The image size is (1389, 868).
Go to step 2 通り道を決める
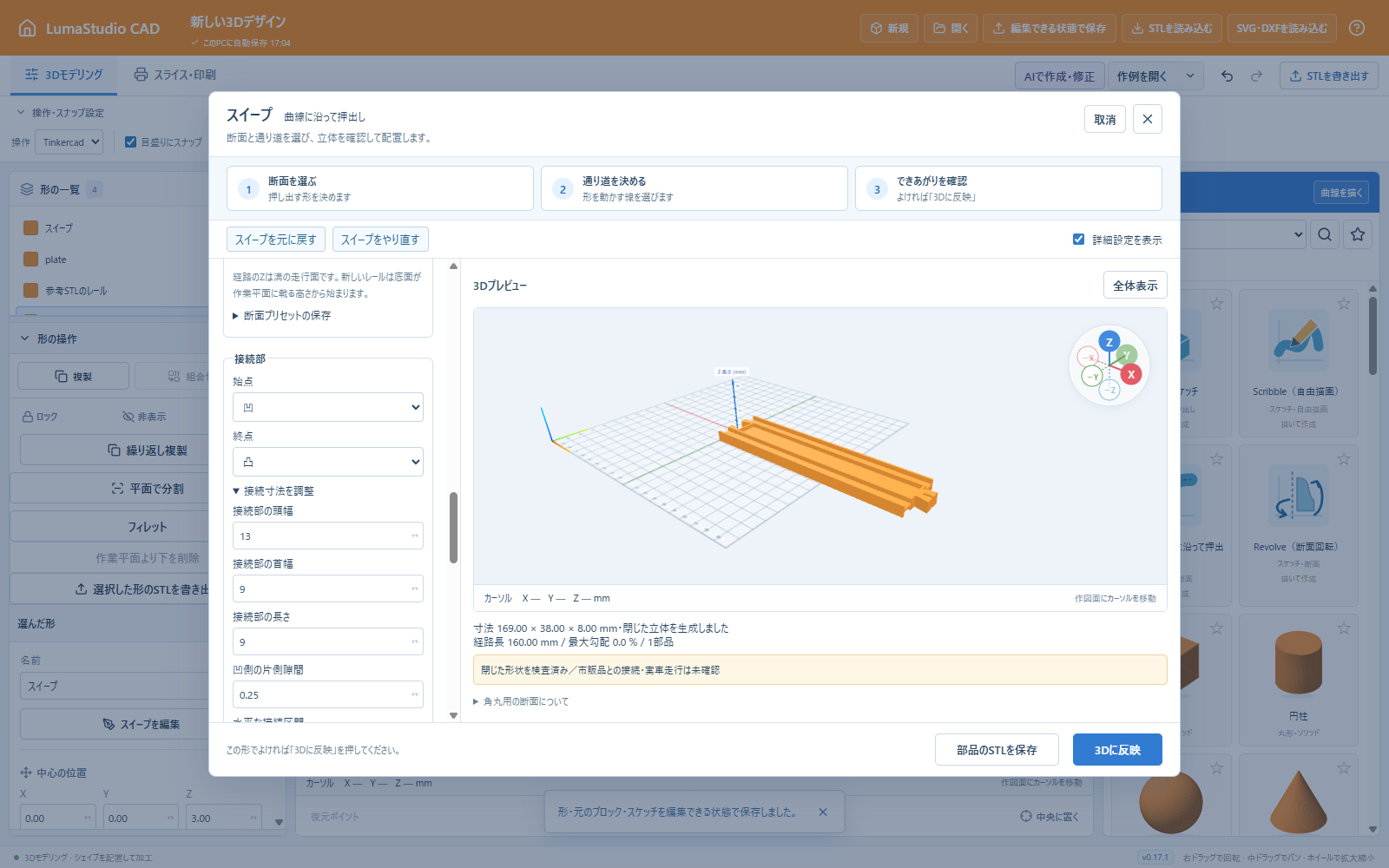[x=694, y=188]
